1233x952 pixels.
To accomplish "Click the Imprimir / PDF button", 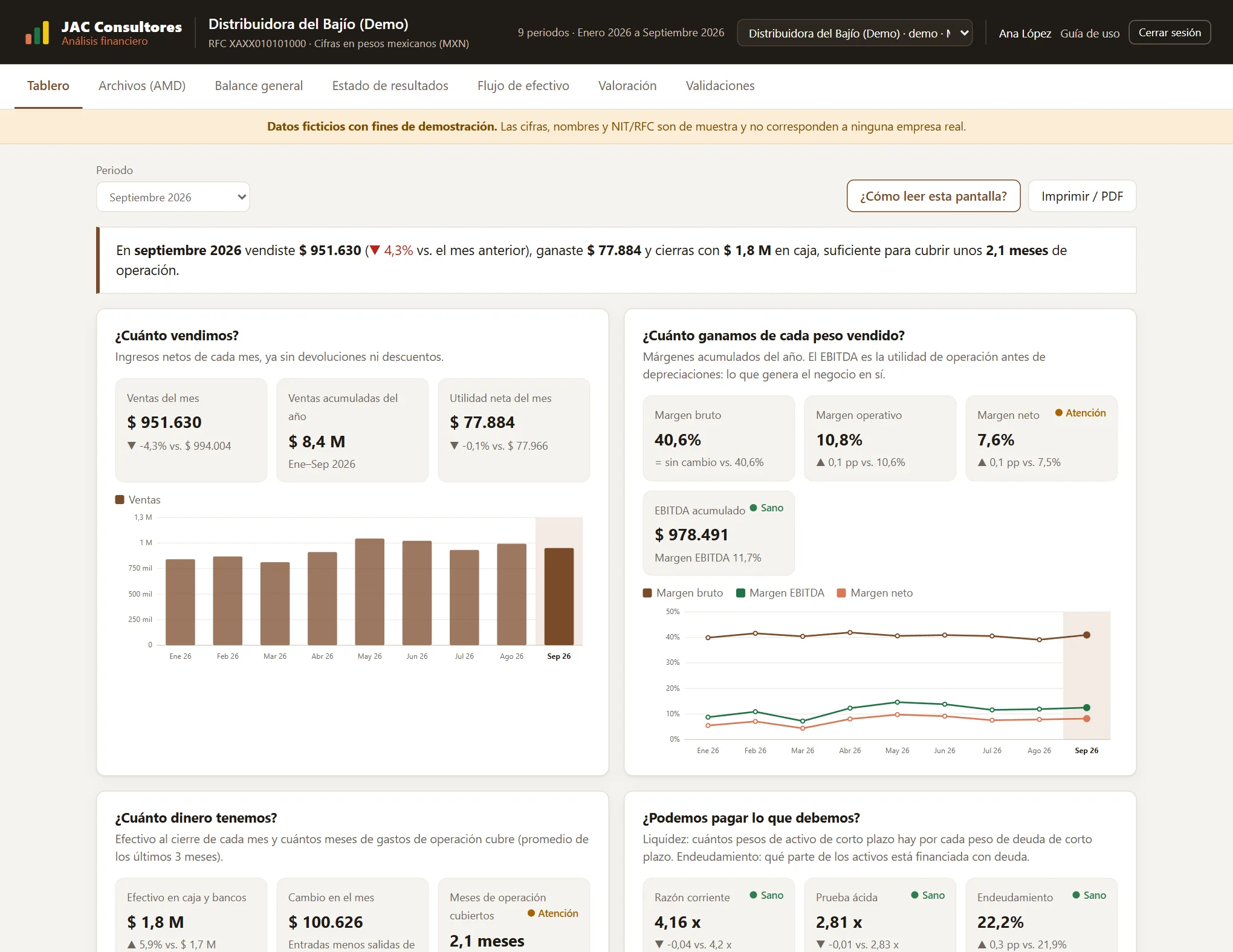I will click(1082, 196).
